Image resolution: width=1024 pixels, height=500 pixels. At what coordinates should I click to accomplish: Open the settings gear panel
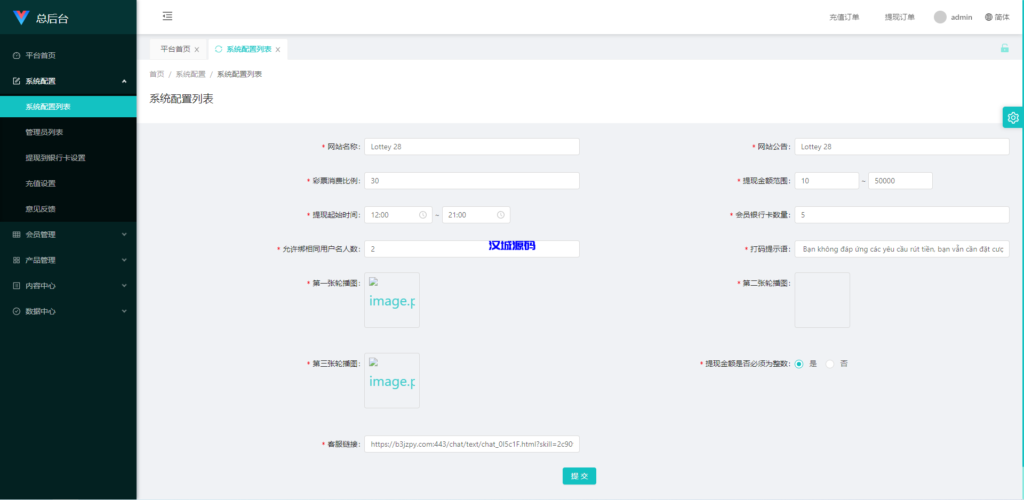(x=1013, y=118)
